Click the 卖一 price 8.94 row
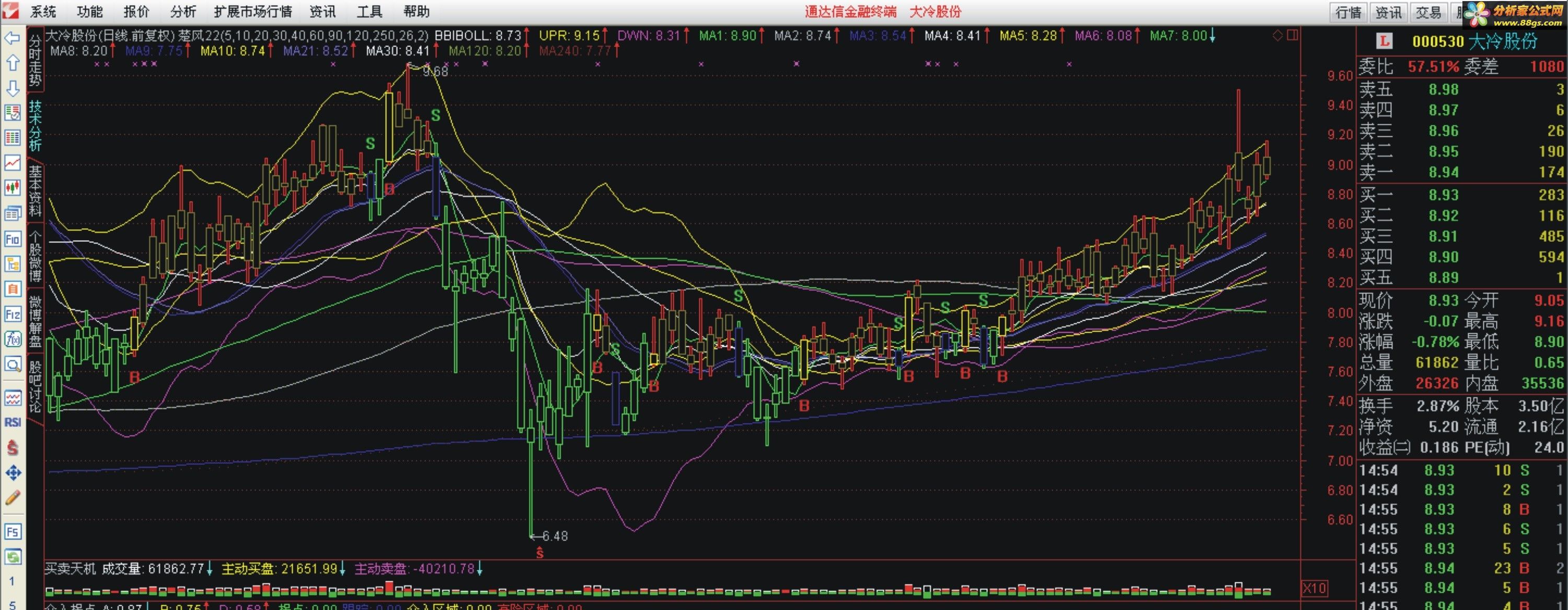Screen dimensions: 1568x610 1461,172
